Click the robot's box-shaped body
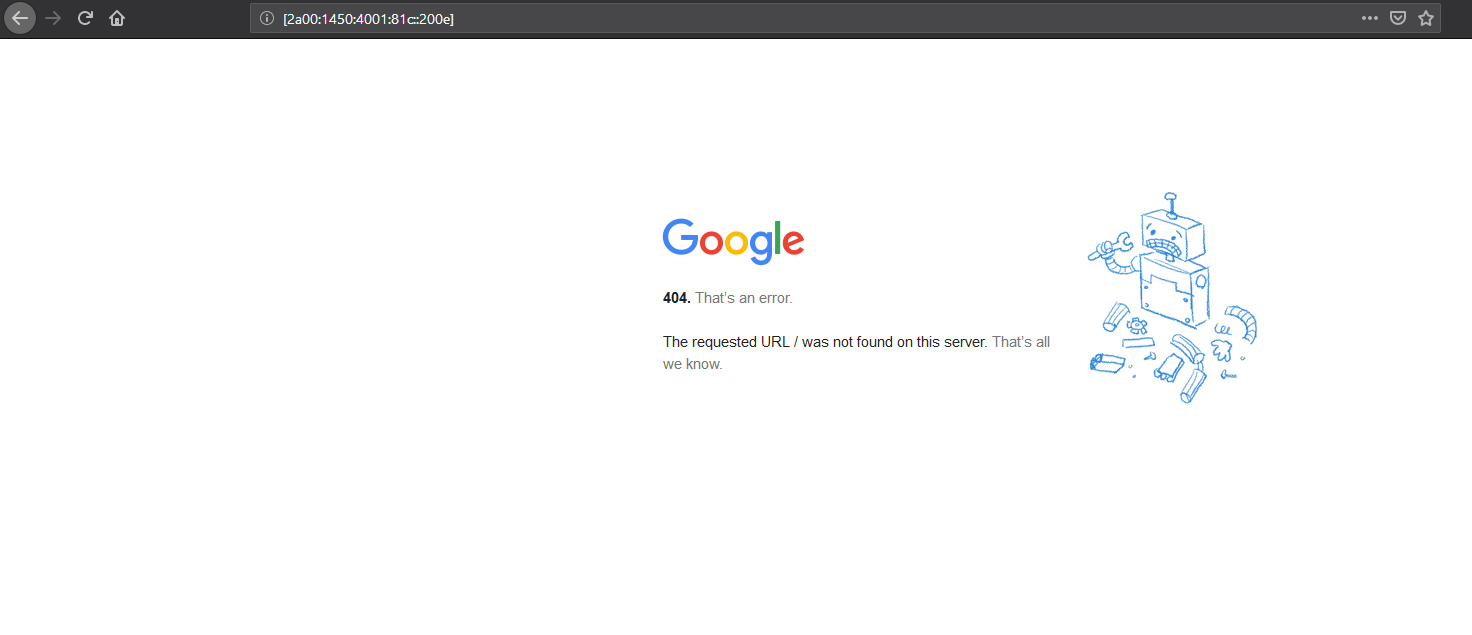 pyautogui.click(x=1171, y=292)
